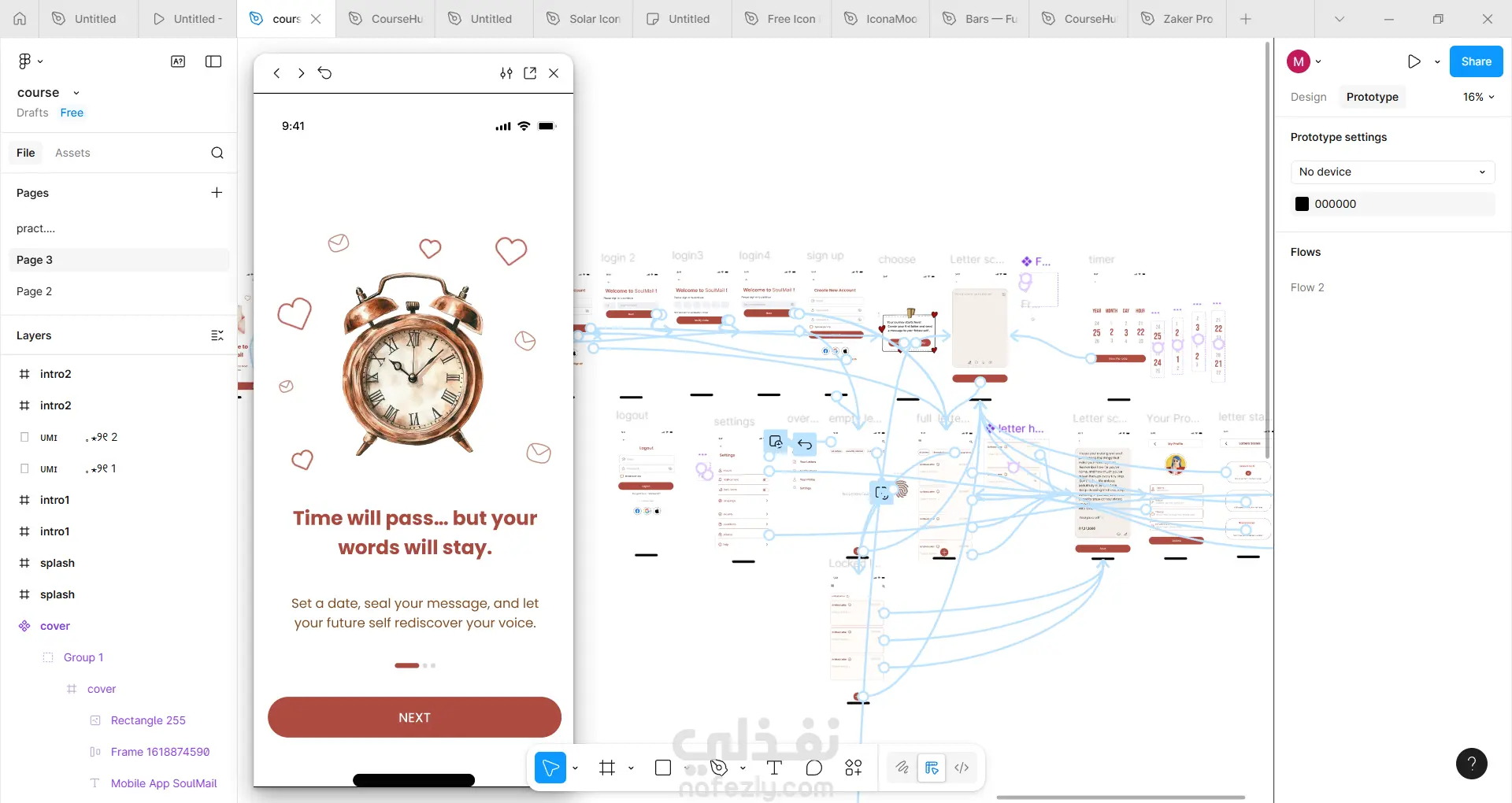This screenshot has width=1512, height=803.
Task: Open the Drafts location link
Action: [32, 113]
